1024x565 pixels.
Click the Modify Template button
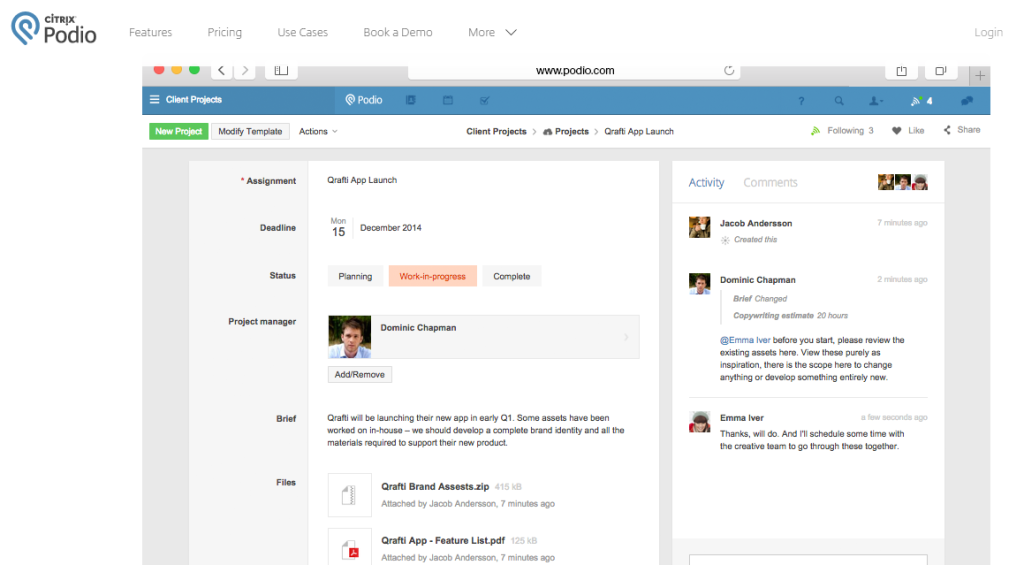[x=250, y=131]
